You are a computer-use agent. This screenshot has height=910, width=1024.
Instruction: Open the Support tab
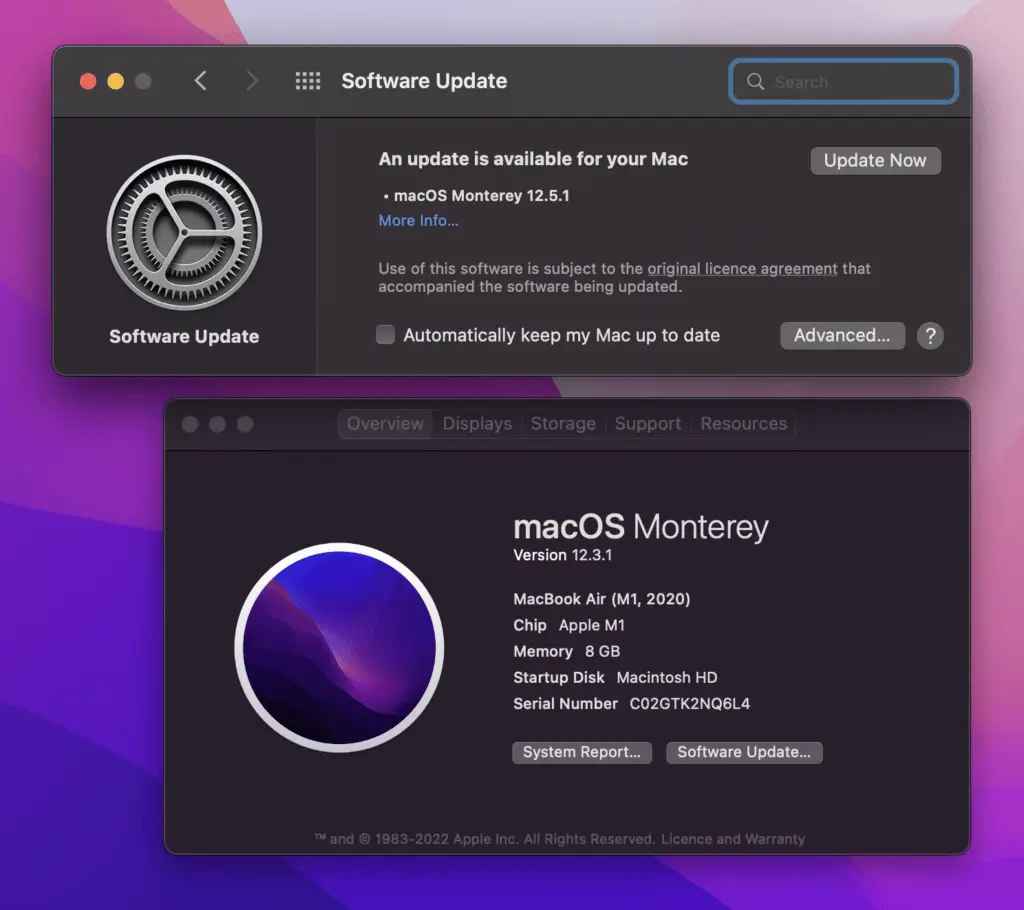click(x=648, y=424)
